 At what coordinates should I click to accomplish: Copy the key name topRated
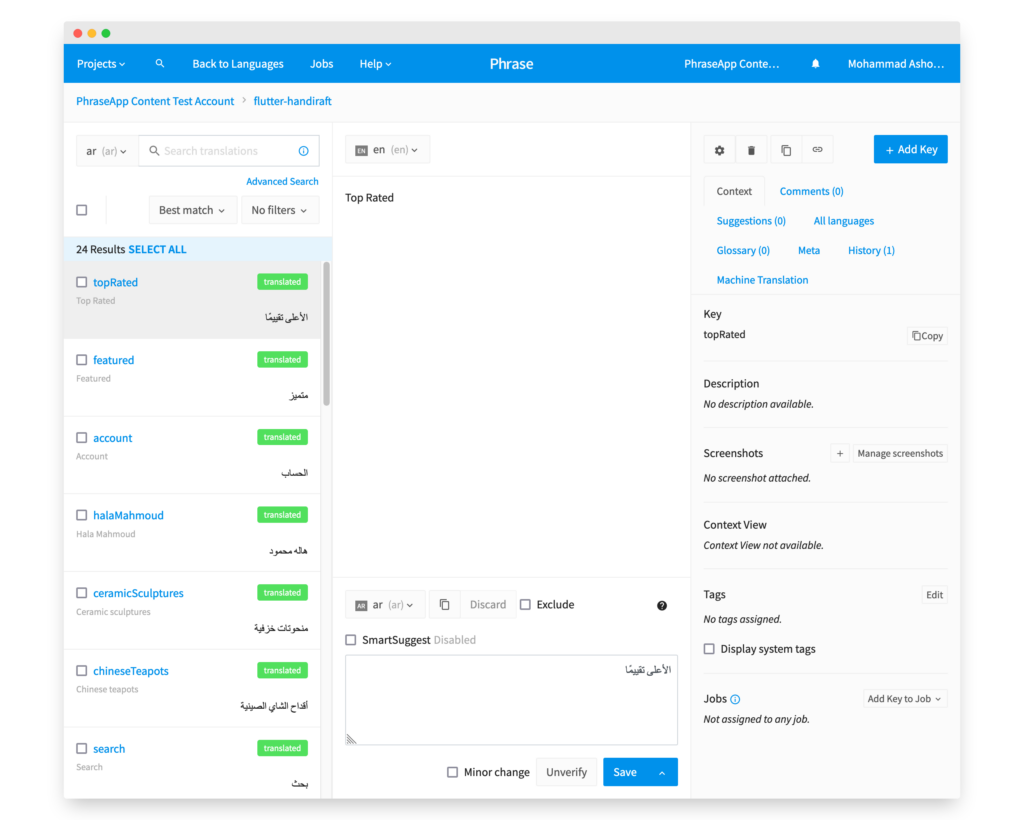[x=926, y=335]
